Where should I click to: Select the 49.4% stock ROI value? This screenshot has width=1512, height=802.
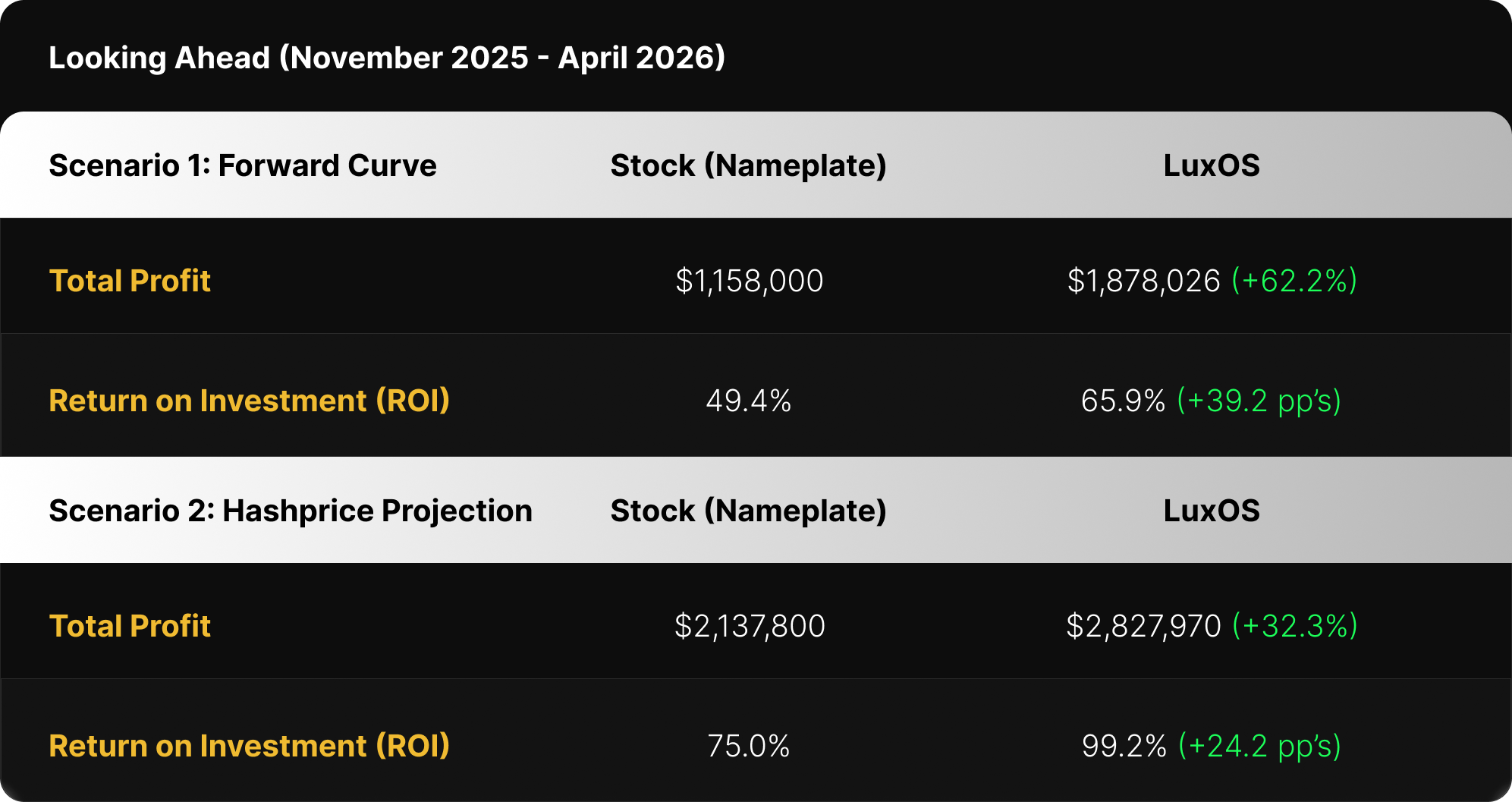point(749,401)
